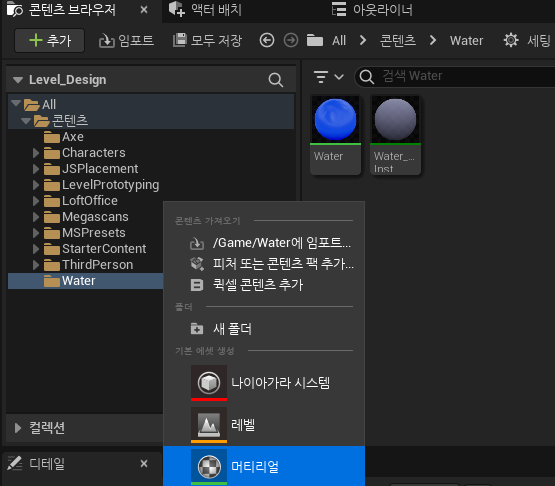Click Save All (모두 저장) button
Screen dimensions: 555x486
pyautogui.click(x=207, y=40)
